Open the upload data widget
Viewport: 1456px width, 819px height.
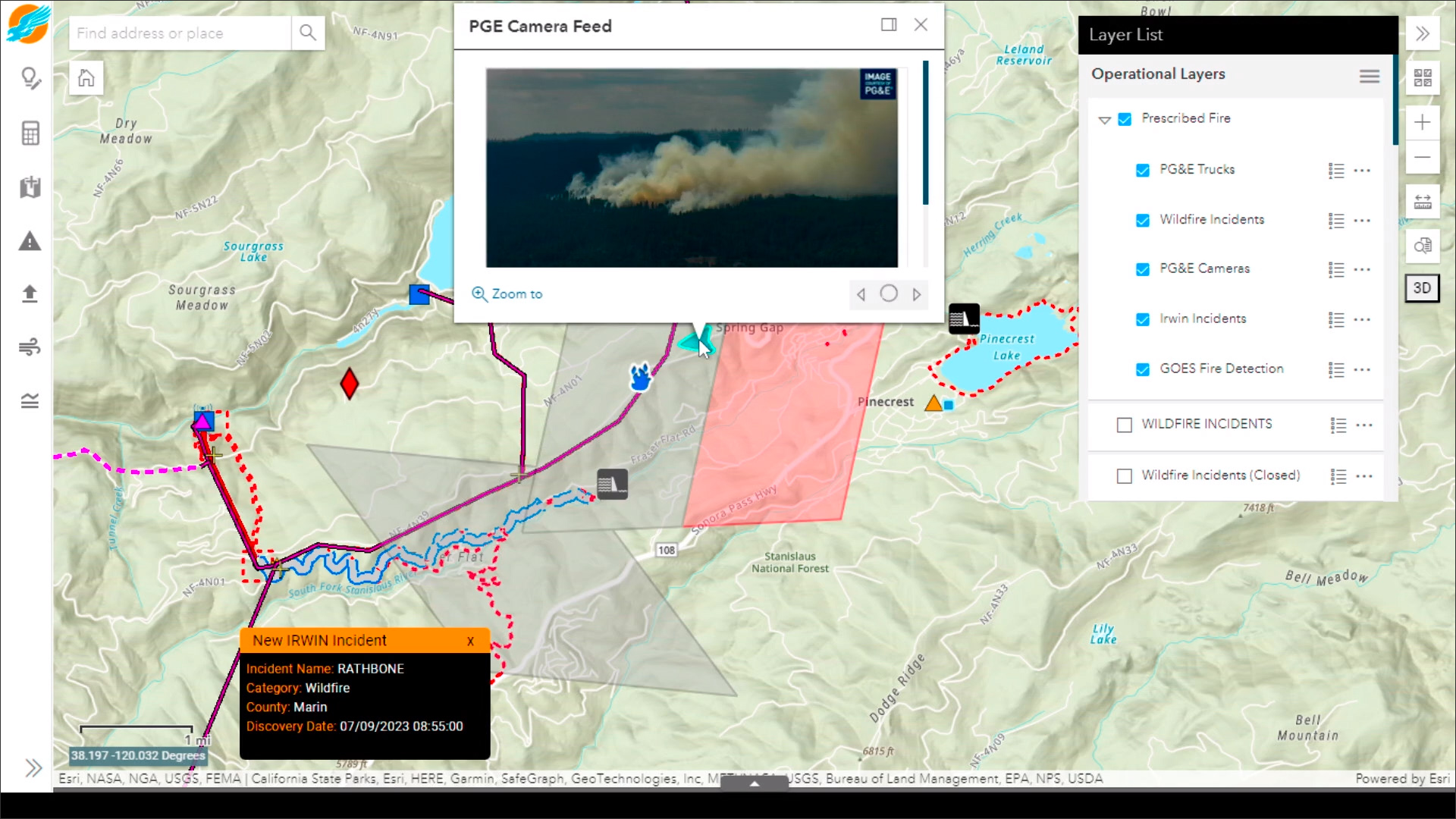click(30, 293)
